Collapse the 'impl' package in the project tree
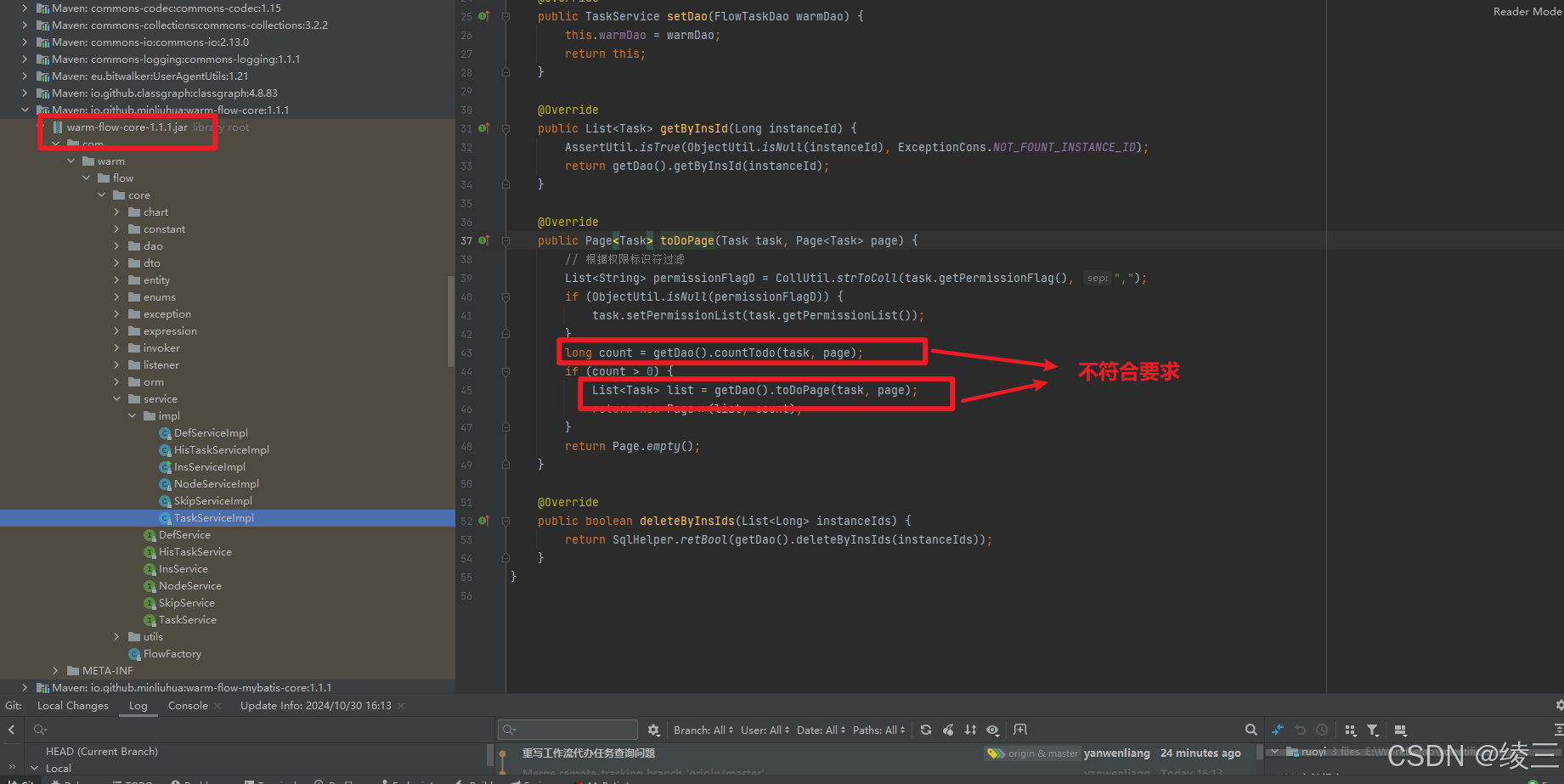 pyautogui.click(x=132, y=415)
